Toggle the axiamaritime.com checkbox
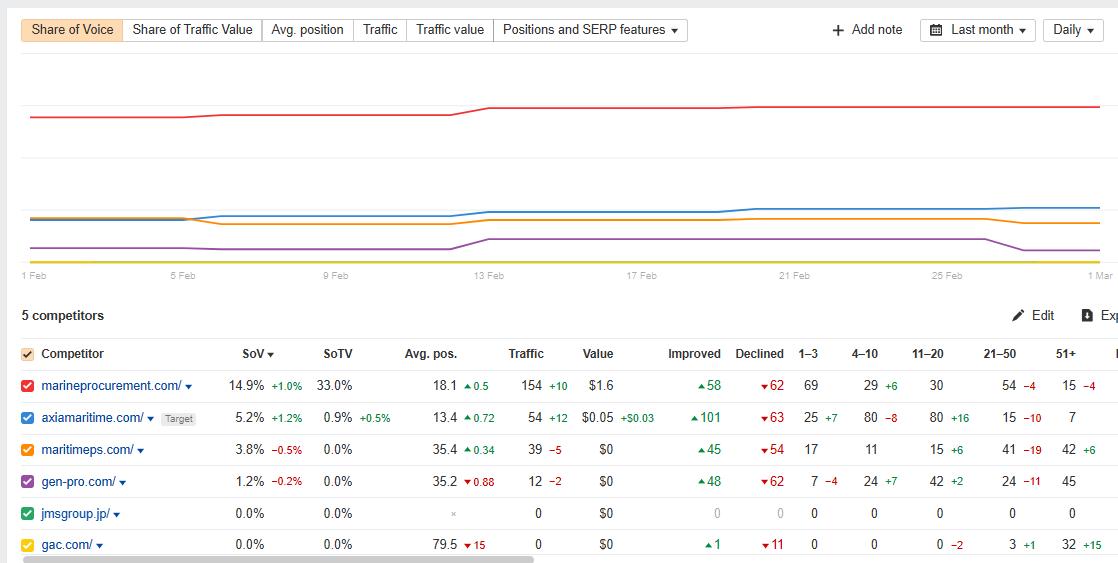Screen dimensions: 1118x563 (x=28, y=418)
